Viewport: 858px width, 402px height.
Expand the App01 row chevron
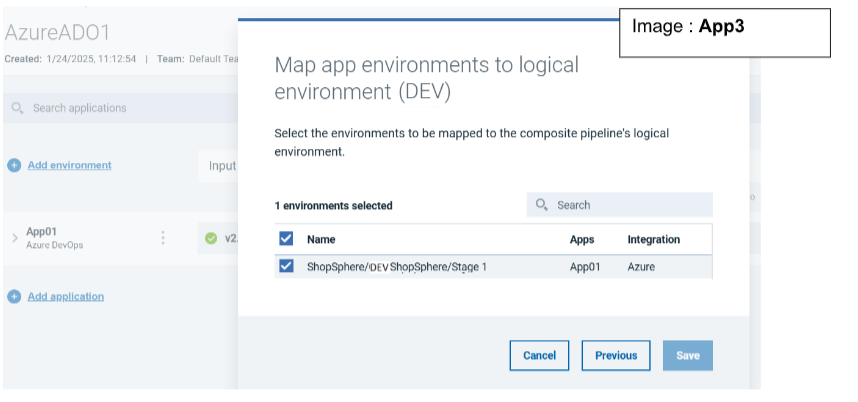coord(15,238)
